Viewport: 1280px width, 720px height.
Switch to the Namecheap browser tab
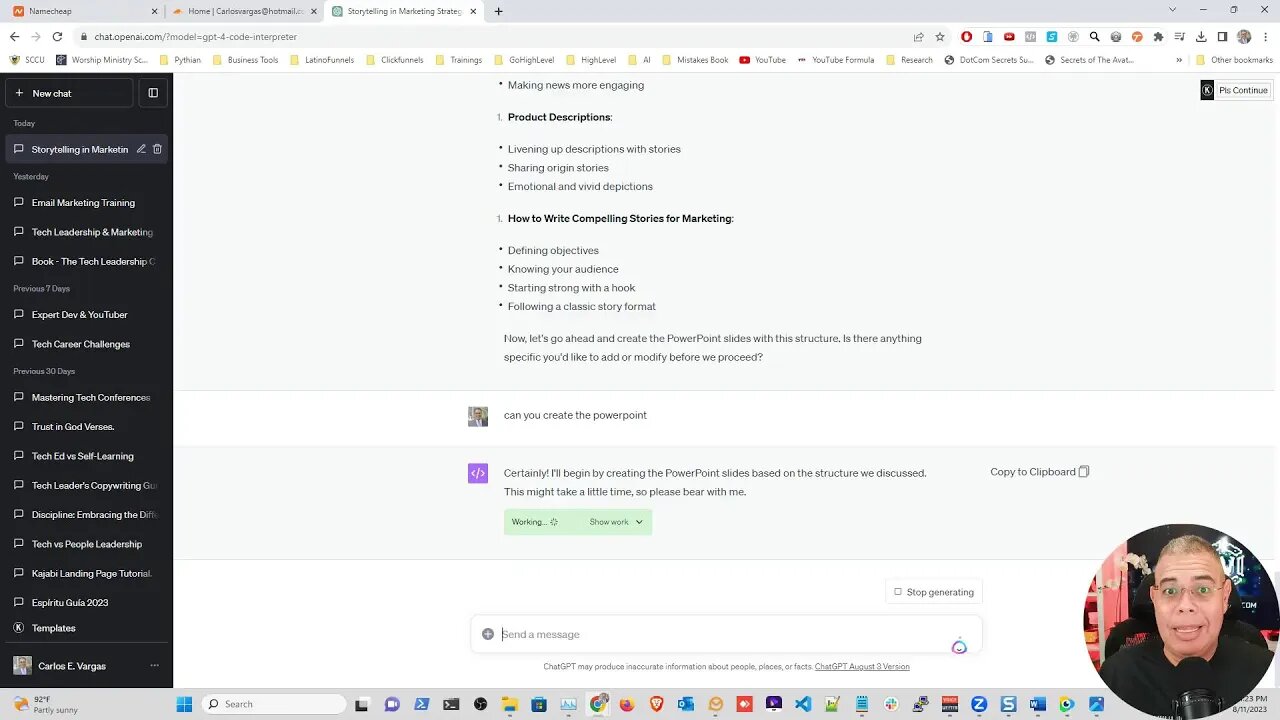[84, 11]
